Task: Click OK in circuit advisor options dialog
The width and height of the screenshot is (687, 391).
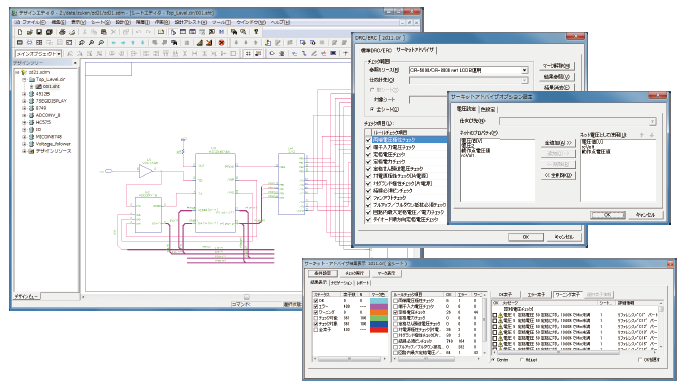Action: 607,215
